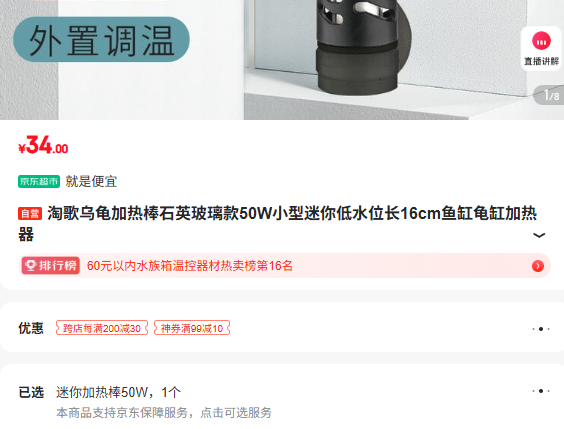The height and width of the screenshot is (429, 564).
Task: Tap the red arrow on ranking banner
Action: coord(538,266)
